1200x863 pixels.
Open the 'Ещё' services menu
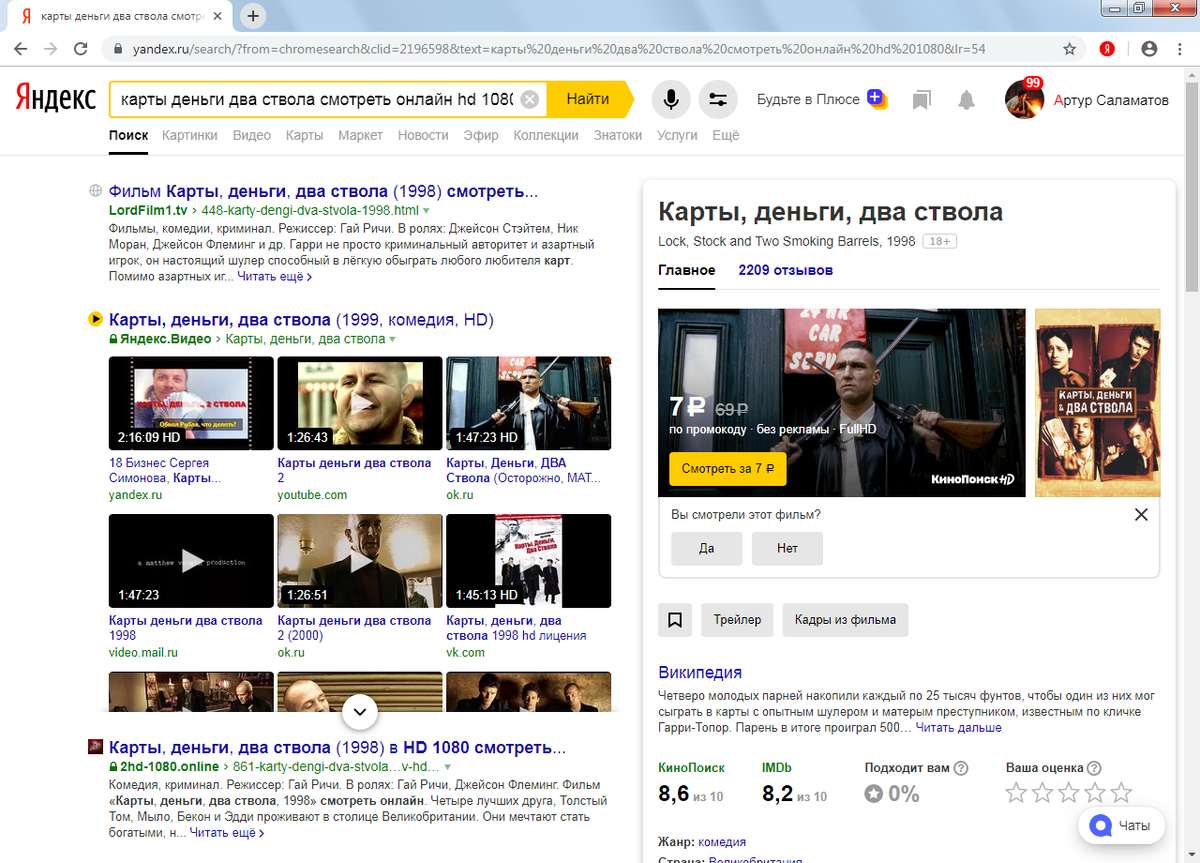[726, 135]
